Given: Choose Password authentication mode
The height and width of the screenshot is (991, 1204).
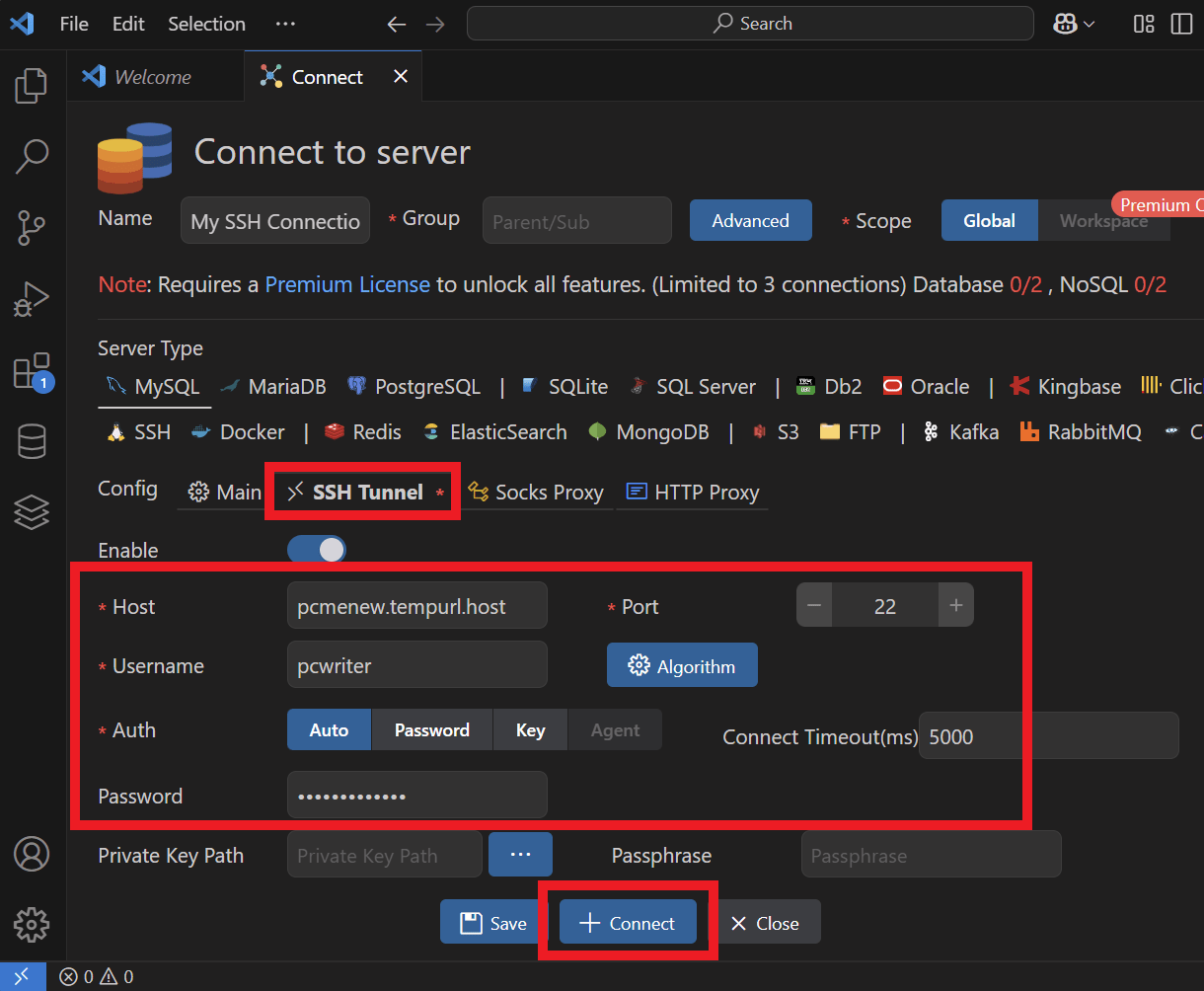Looking at the screenshot, I should click(x=432, y=730).
